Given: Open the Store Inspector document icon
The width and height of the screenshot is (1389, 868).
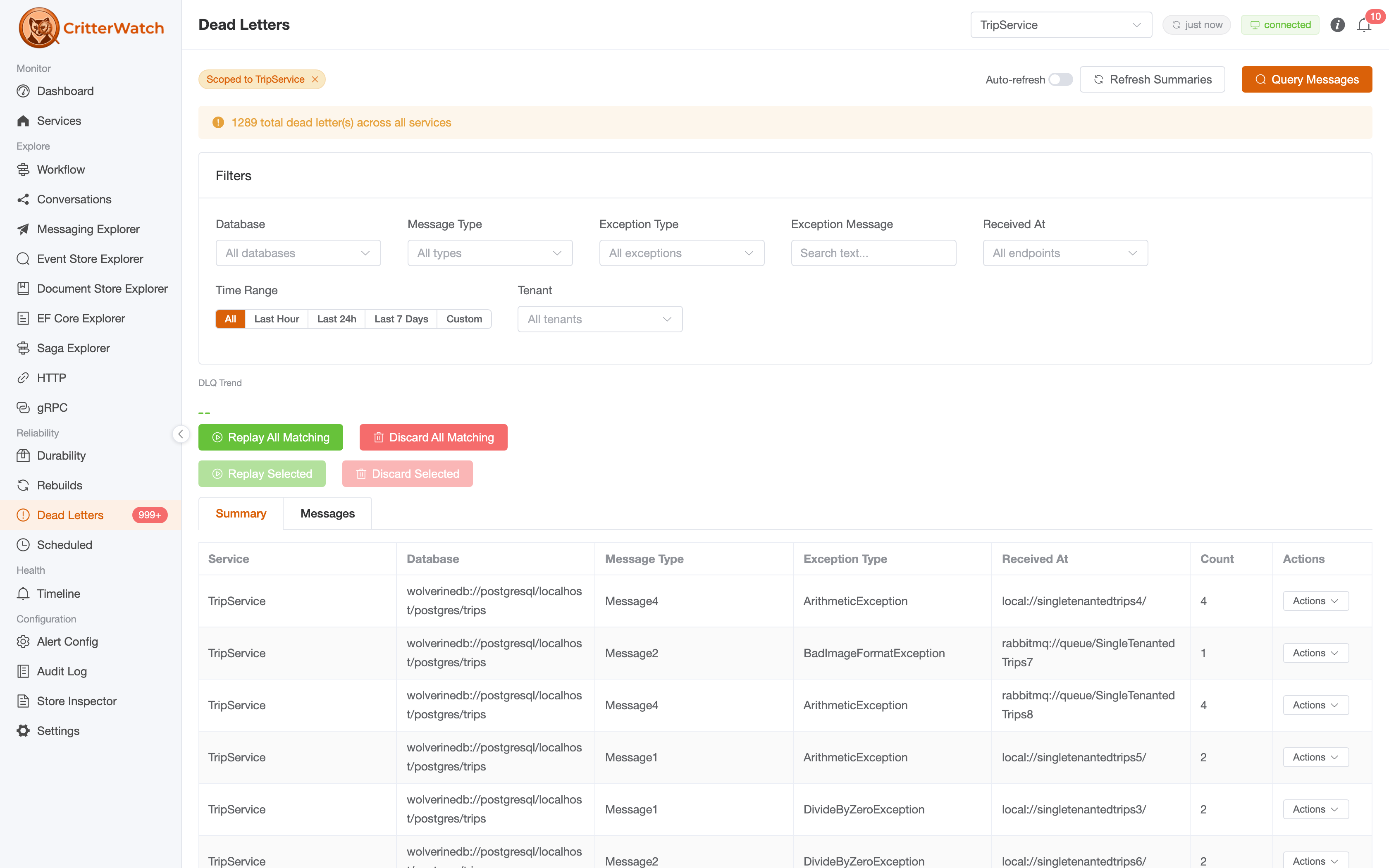Looking at the screenshot, I should click(23, 701).
